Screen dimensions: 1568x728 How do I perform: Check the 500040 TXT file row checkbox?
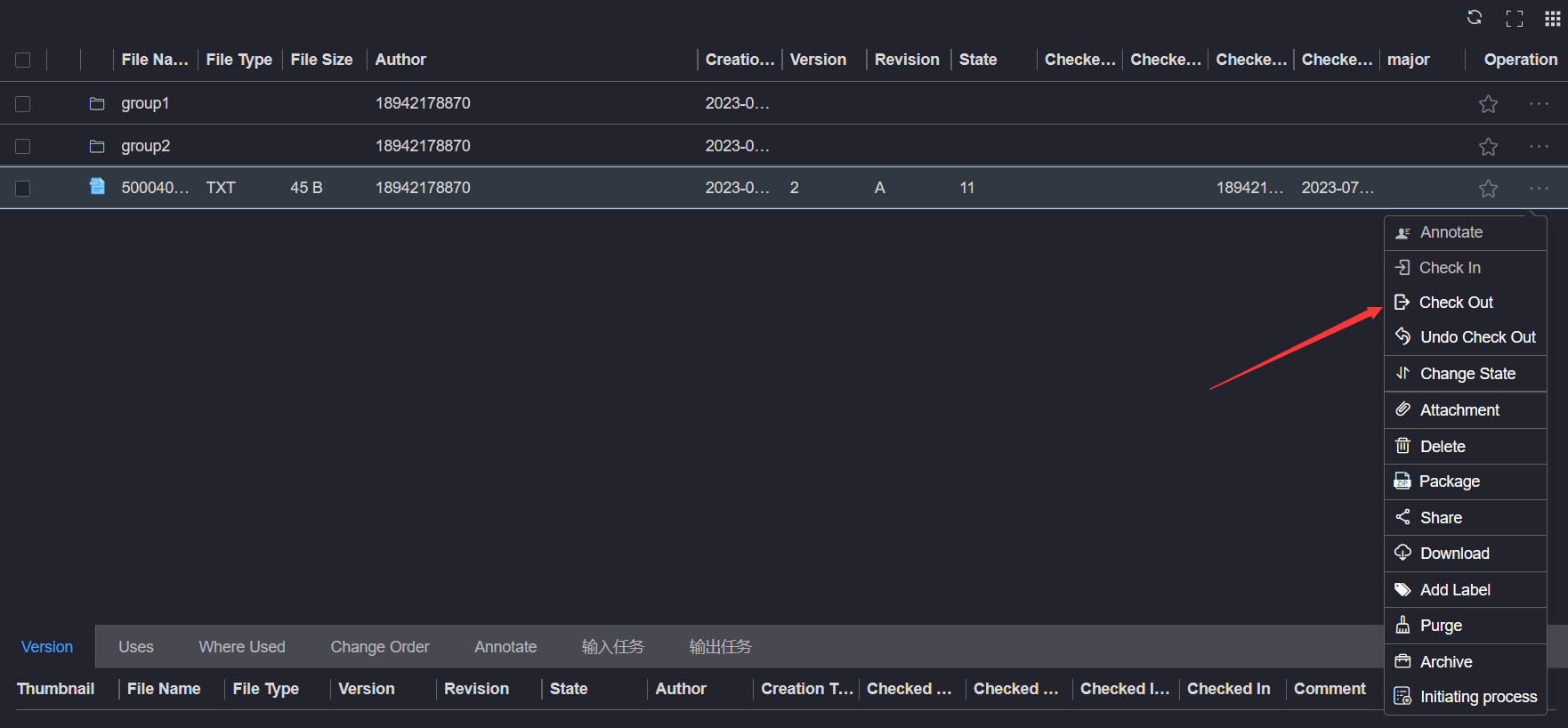click(x=23, y=189)
